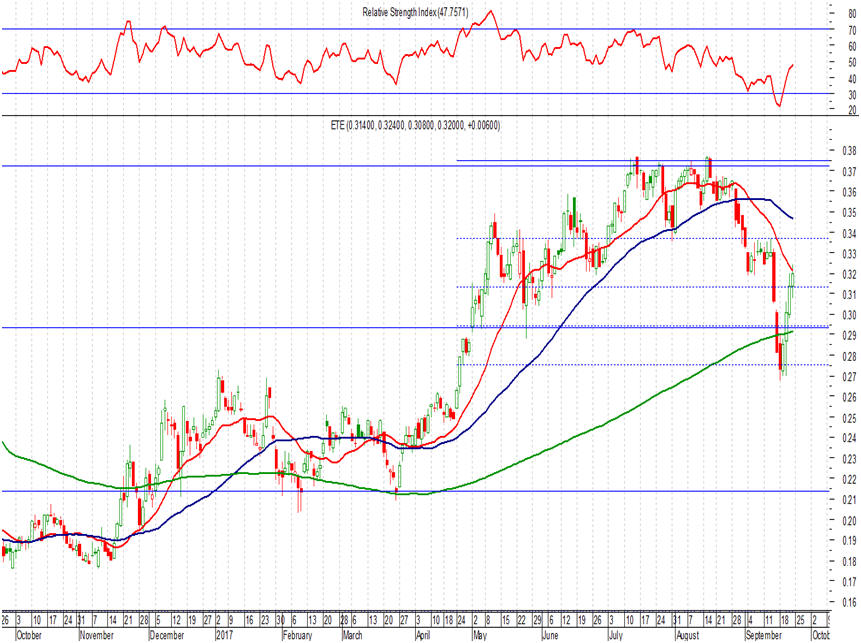The image size is (861, 643).
Task: Click the 0.31 price axis label
Action: point(849,295)
